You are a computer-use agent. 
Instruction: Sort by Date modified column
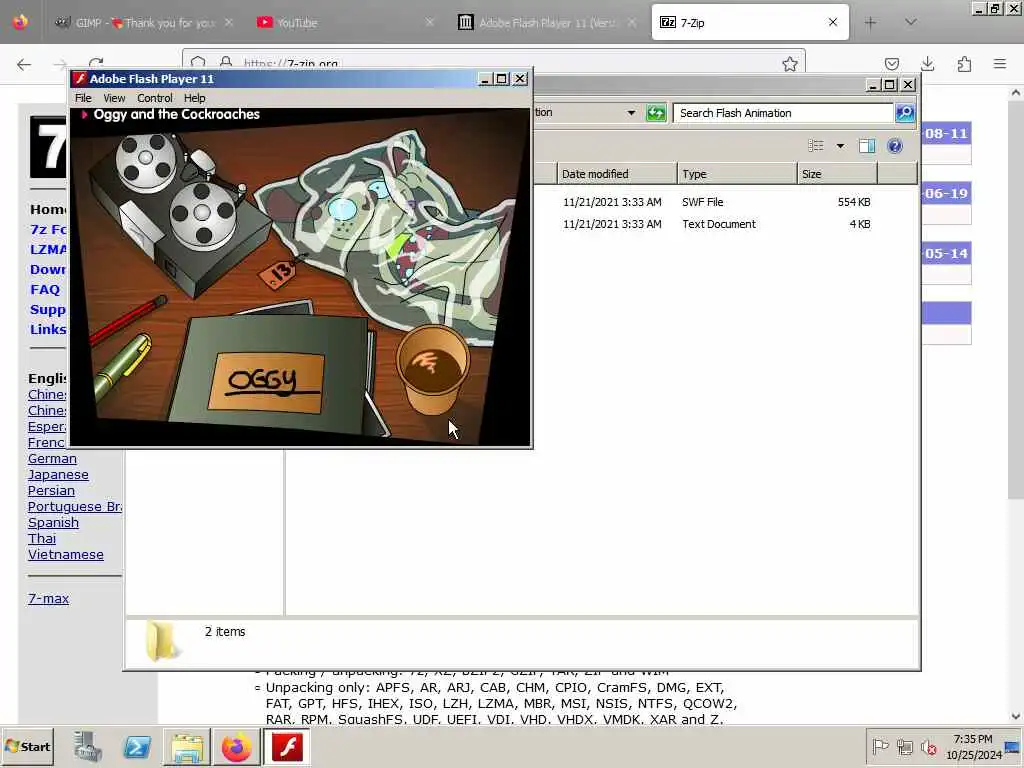click(x=616, y=174)
